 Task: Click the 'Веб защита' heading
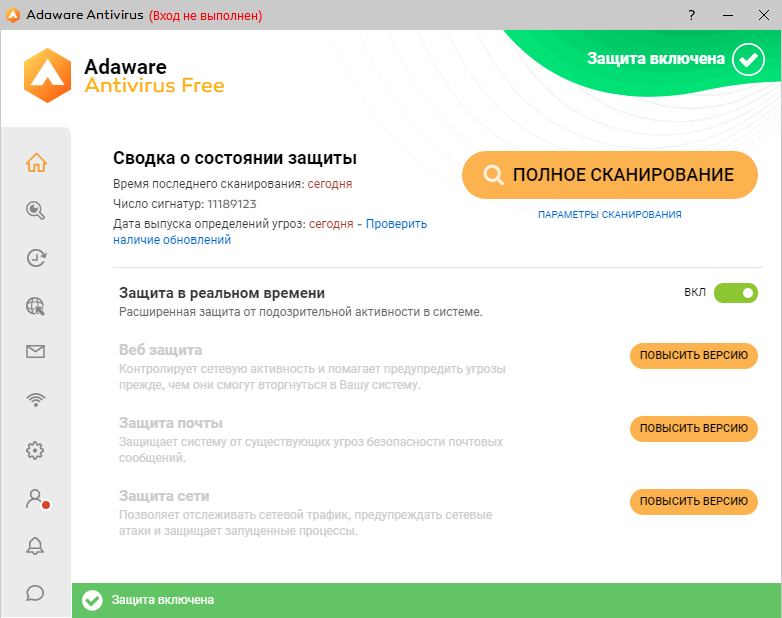pyautogui.click(x=160, y=350)
